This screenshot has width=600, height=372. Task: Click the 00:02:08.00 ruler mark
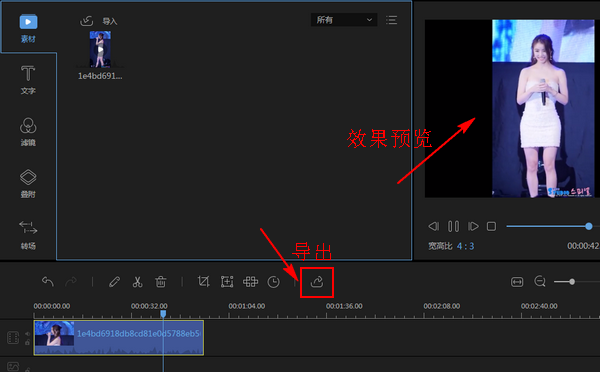tap(442, 306)
